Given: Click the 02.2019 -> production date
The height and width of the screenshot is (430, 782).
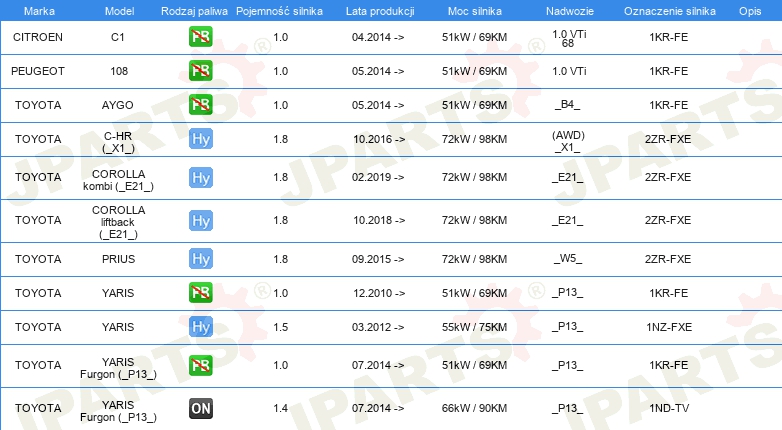Looking at the screenshot, I should (x=378, y=177).
